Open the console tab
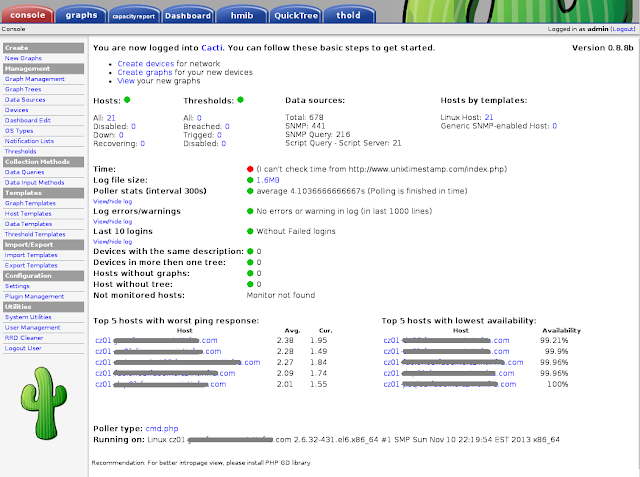Screen dimensions: 640x477 pyautogui.click(x=27, y=15)
